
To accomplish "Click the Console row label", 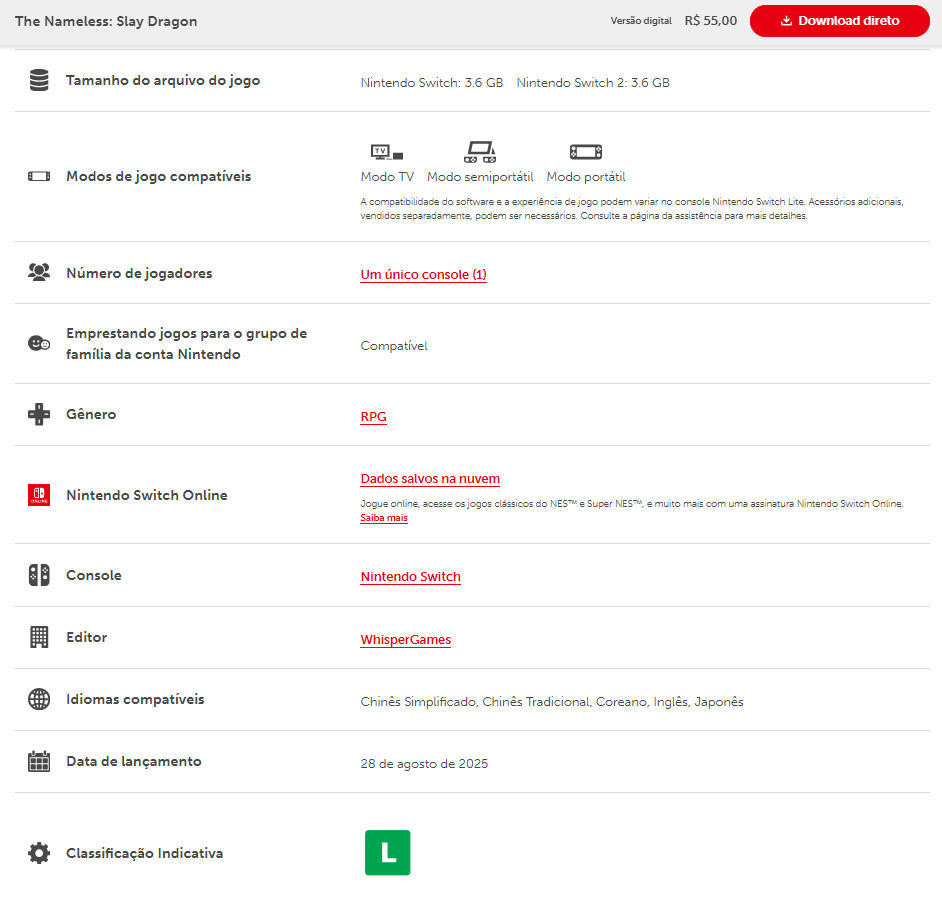I will [94, 576].
